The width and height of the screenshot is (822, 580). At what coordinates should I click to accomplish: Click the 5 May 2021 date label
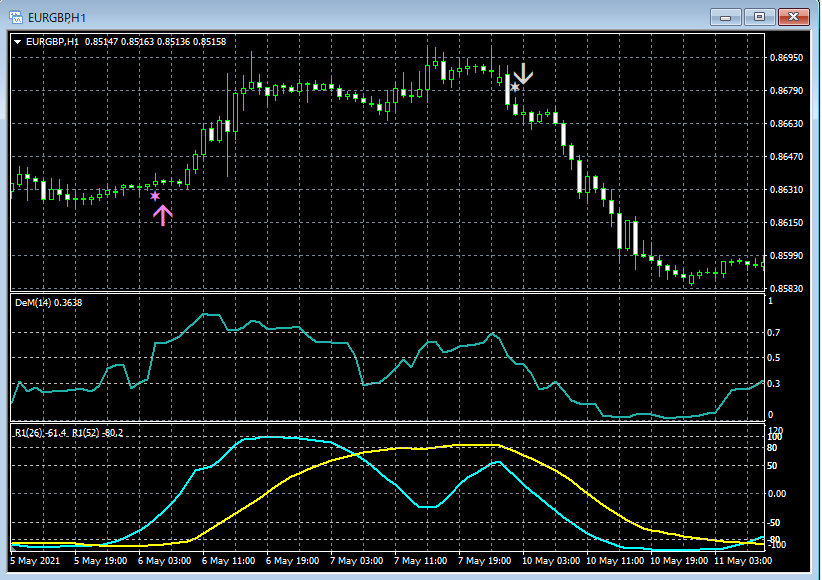click(x=35, y=561)
